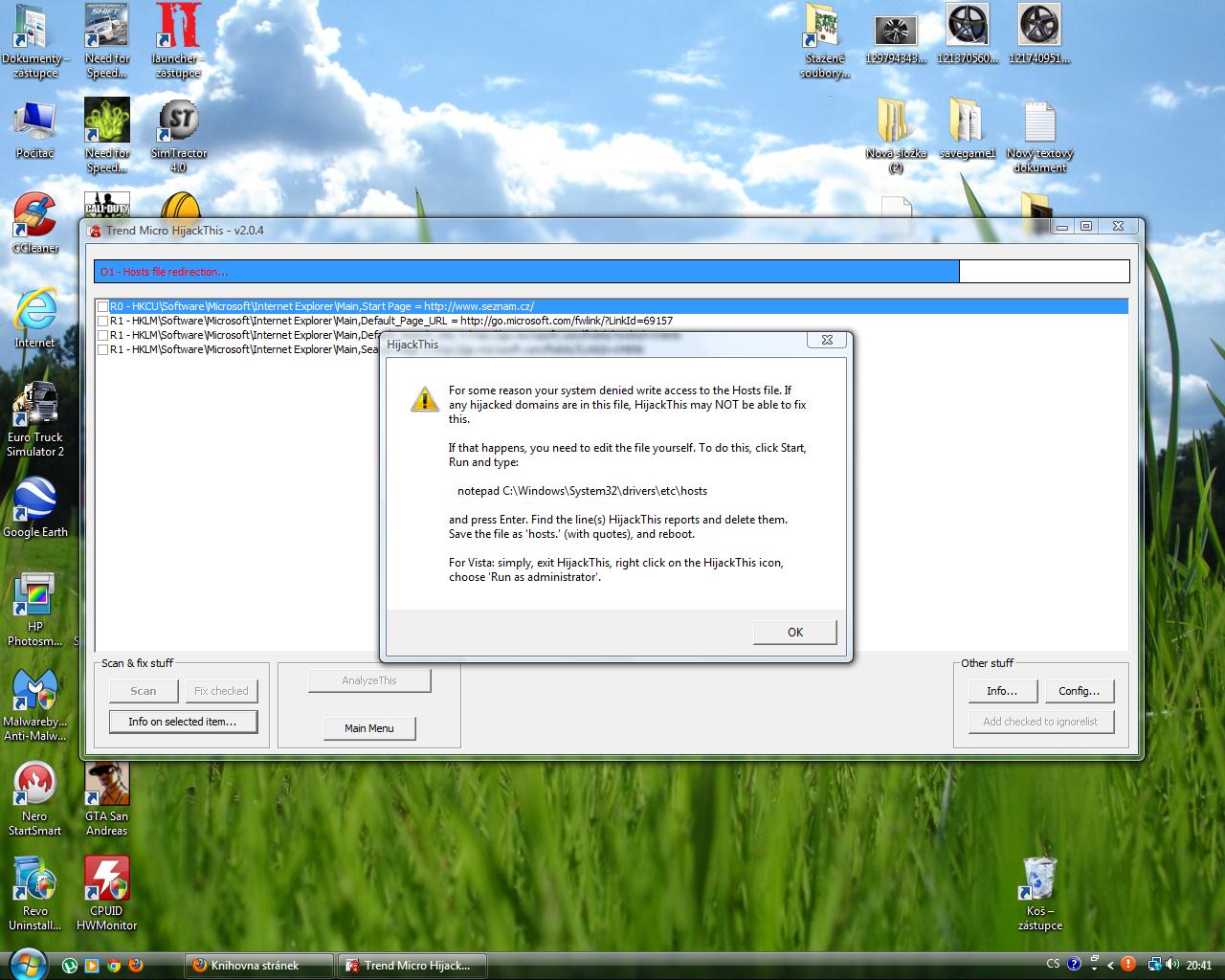Open Počítač desktop icon
Viewport: 1225px width, 980px height.
click(x=35, y=129)
